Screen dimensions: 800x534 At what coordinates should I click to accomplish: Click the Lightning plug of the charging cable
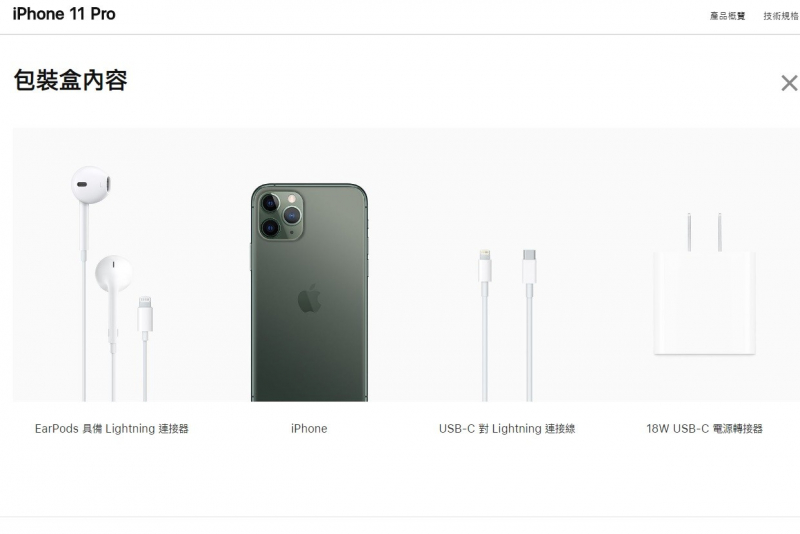[485, 266]
